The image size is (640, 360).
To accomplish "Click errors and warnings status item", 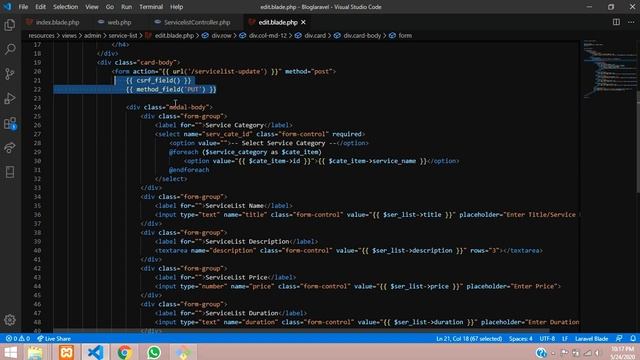I will click(x=18, y=339).
